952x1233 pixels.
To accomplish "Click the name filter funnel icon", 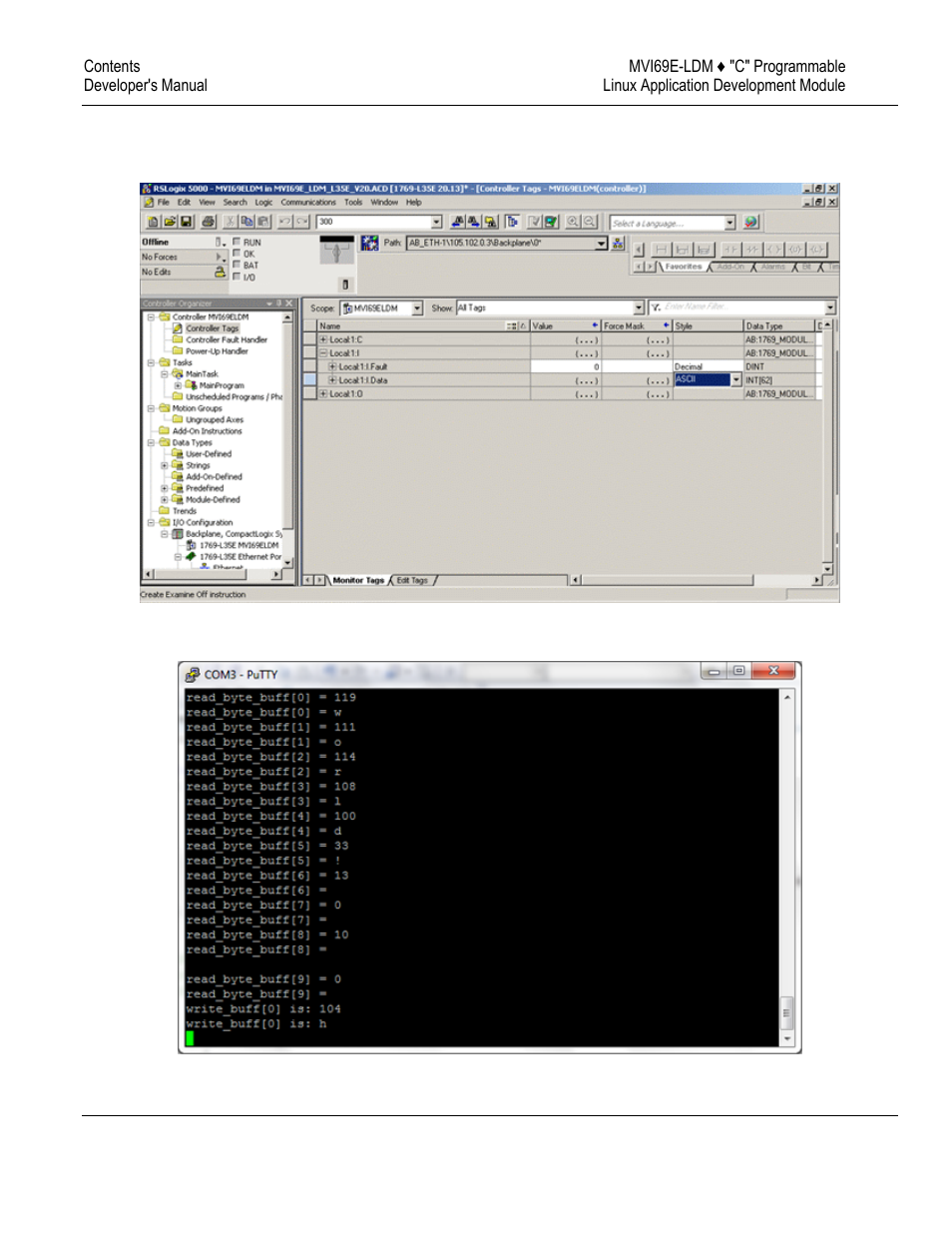I will point(656,308).
